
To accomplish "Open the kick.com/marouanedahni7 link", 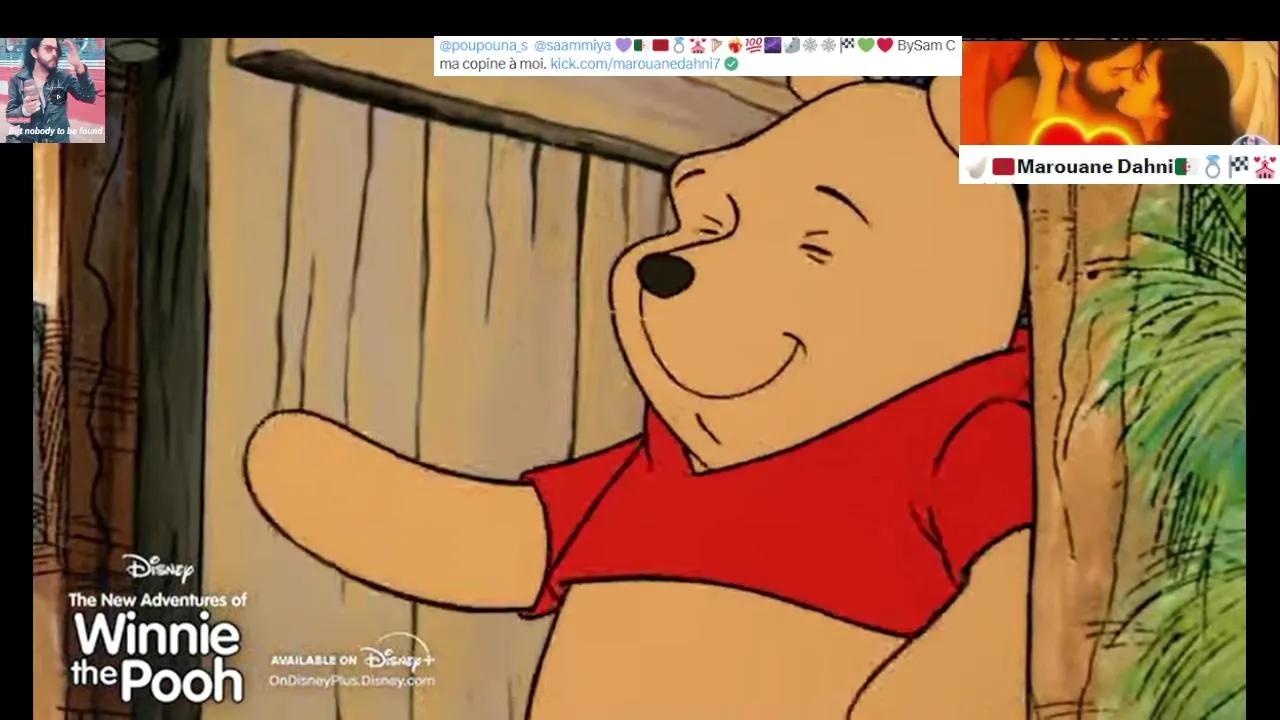I will coord(635,64).
